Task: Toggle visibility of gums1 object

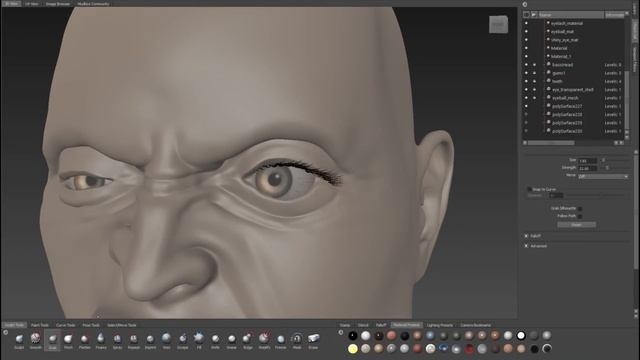Action: (x=526, y=73)
